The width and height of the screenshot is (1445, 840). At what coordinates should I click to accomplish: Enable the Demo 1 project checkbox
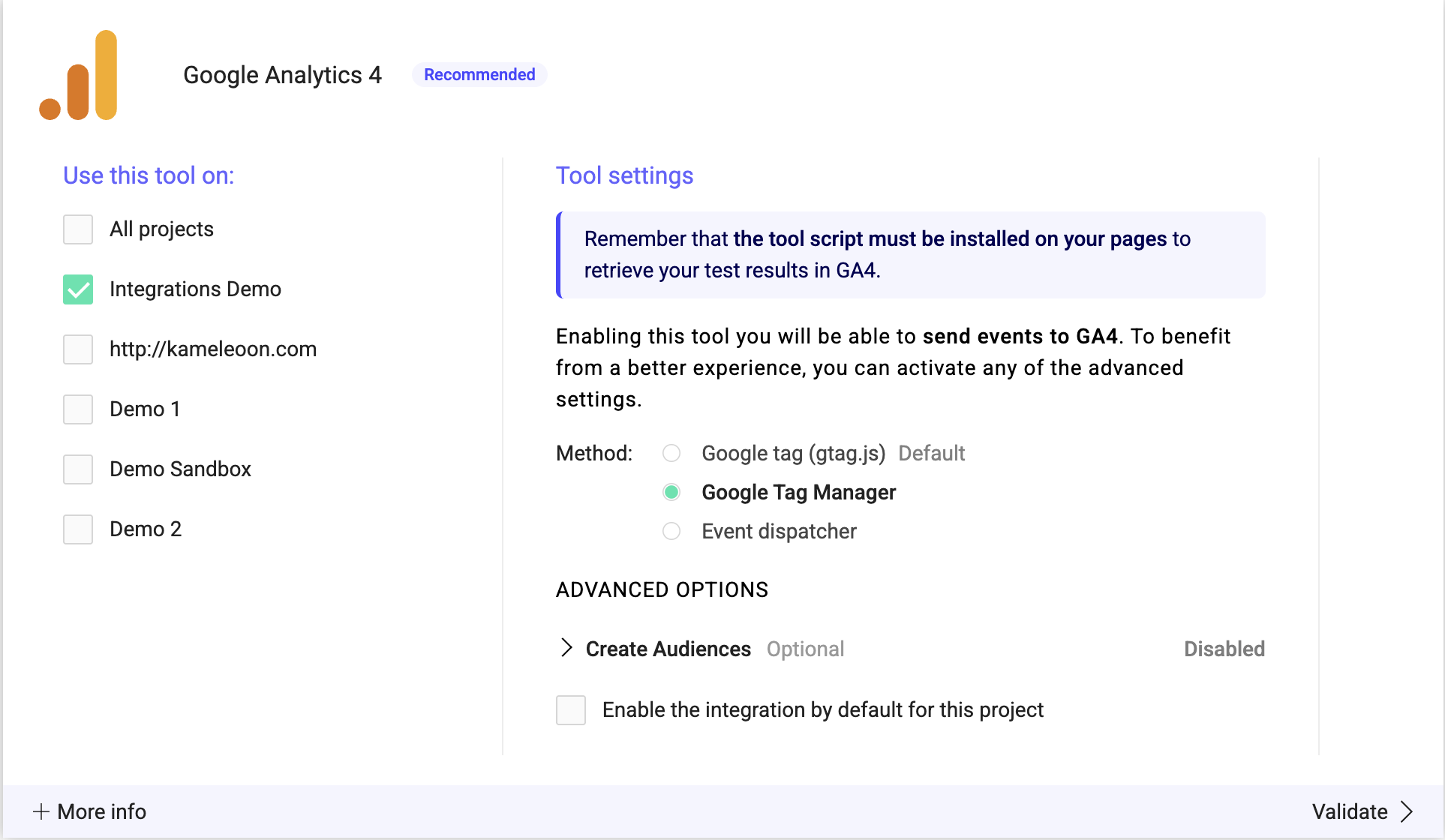click(78, 409)
